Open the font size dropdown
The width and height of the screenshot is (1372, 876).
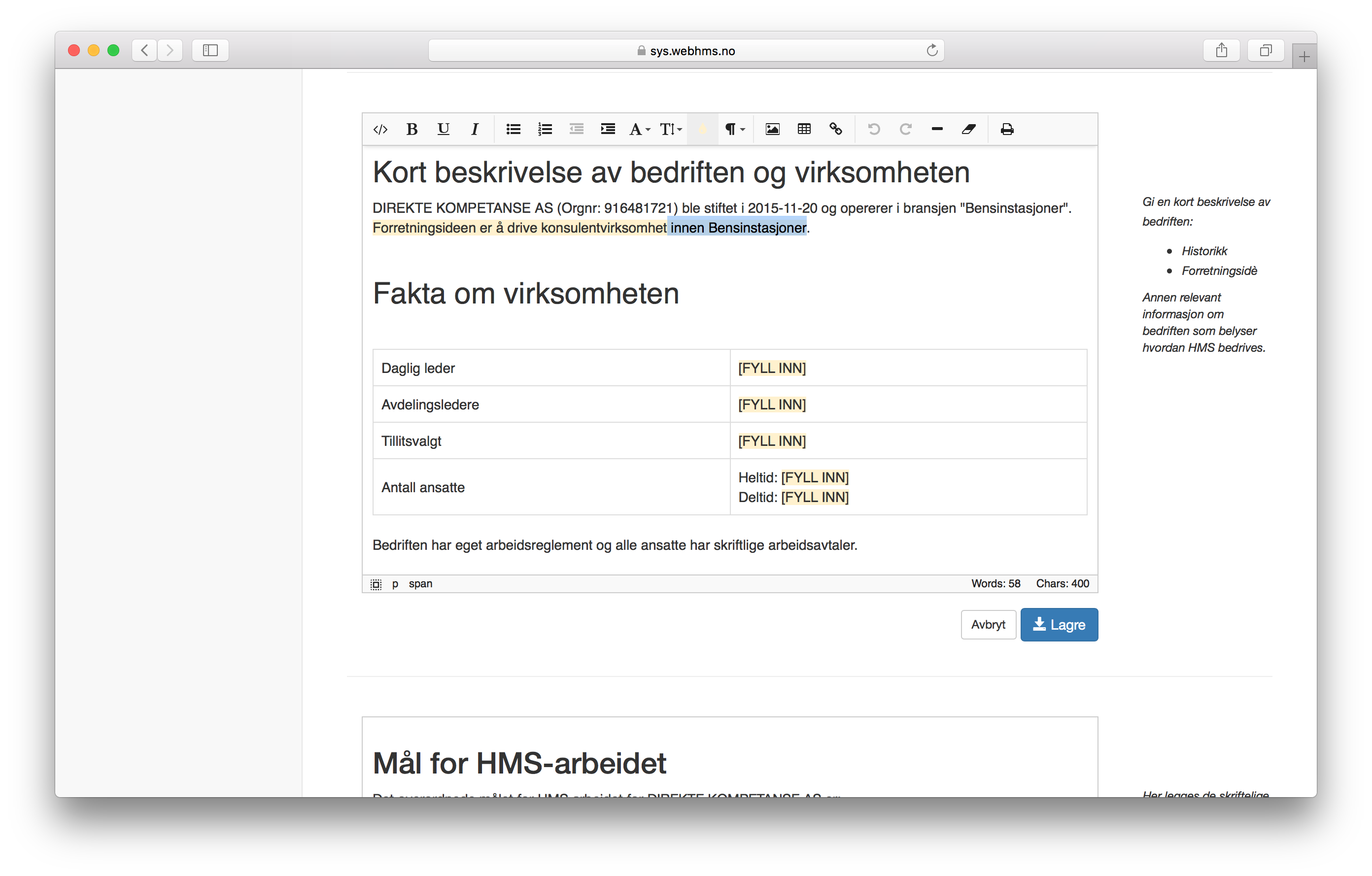click(x=671, y=129)
